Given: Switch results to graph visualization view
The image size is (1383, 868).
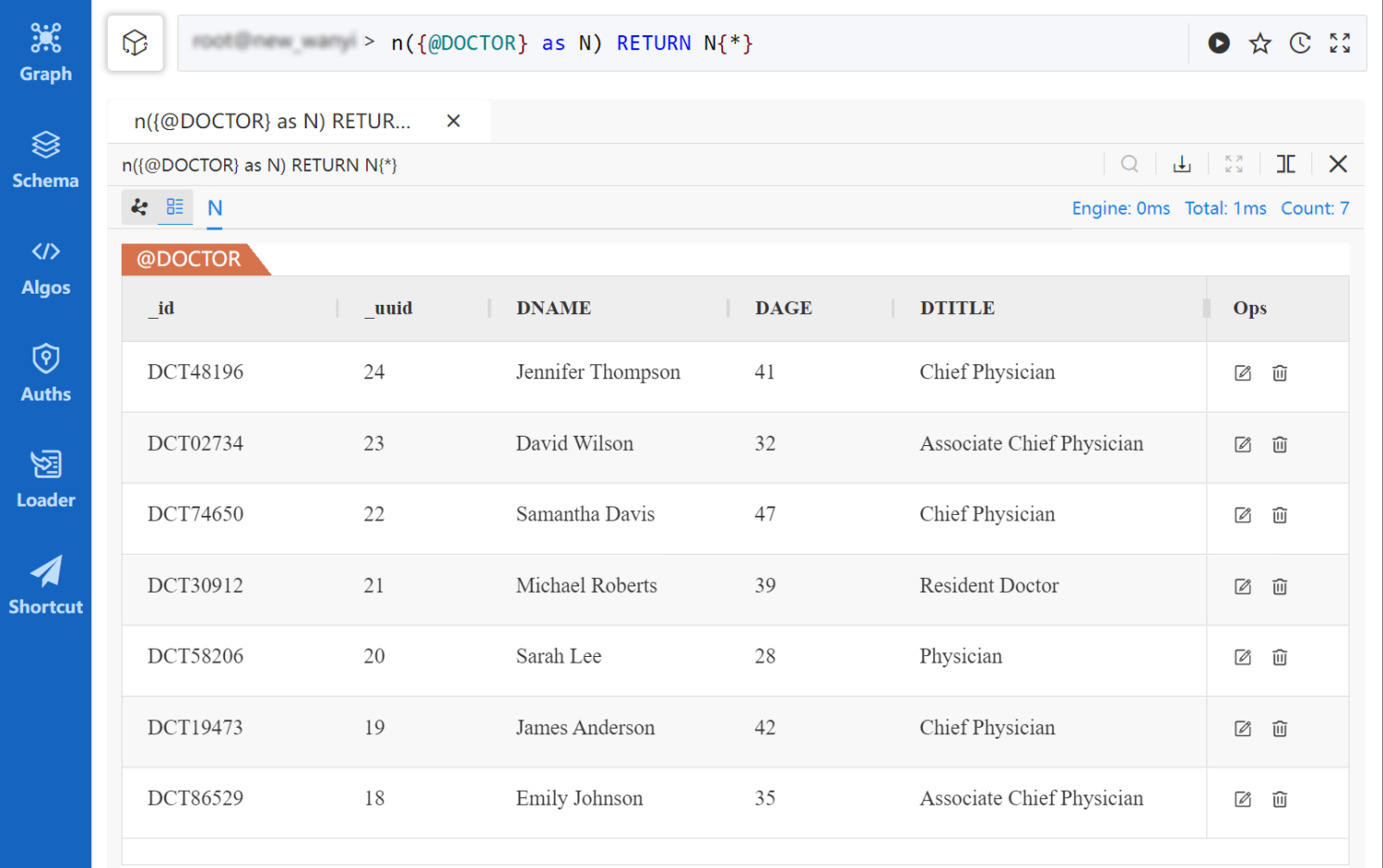Looking at the screenshot, I should (138, 207).
